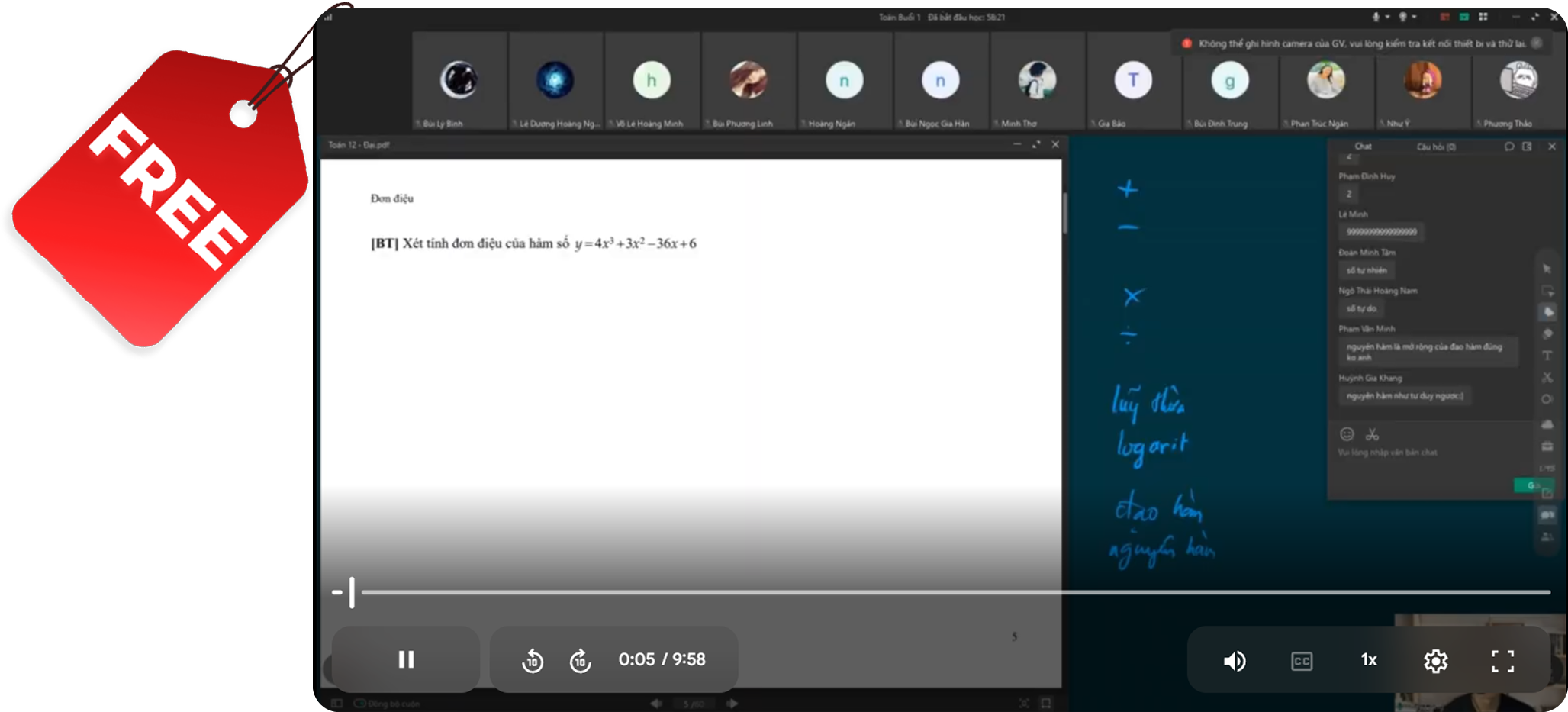The width and height of the screenshot is (1568, 712).
Task: Select Võ Lê Hoàng Minh participant tile
Action: coord(652,81)
